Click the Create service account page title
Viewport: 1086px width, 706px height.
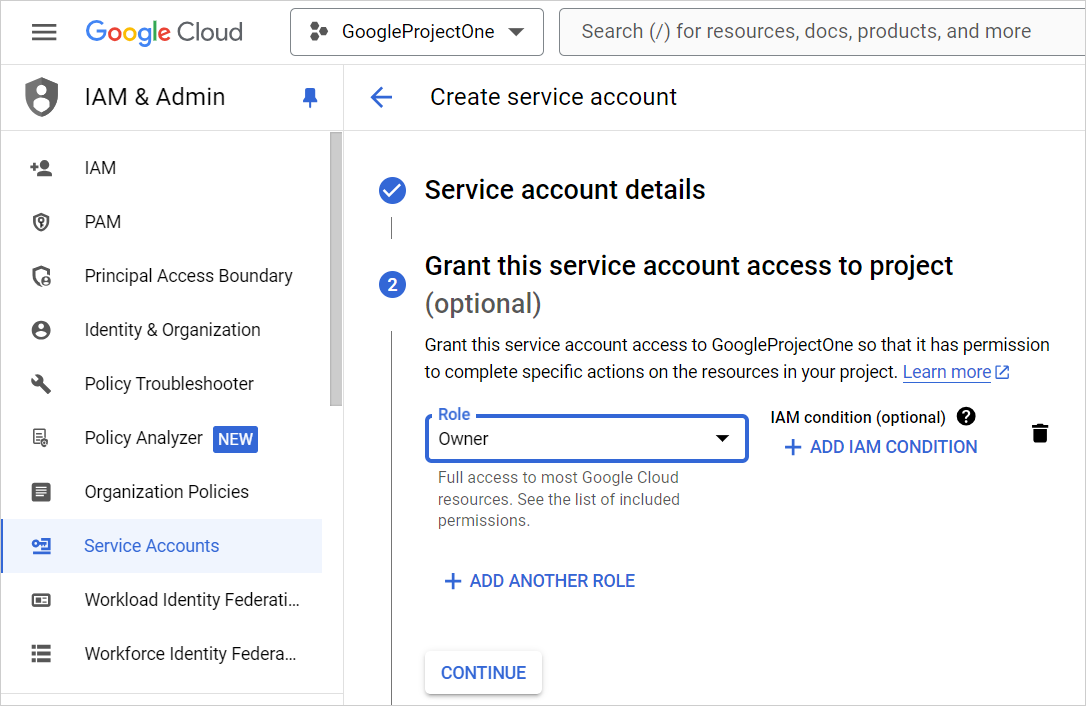click(x=553, y=98)
